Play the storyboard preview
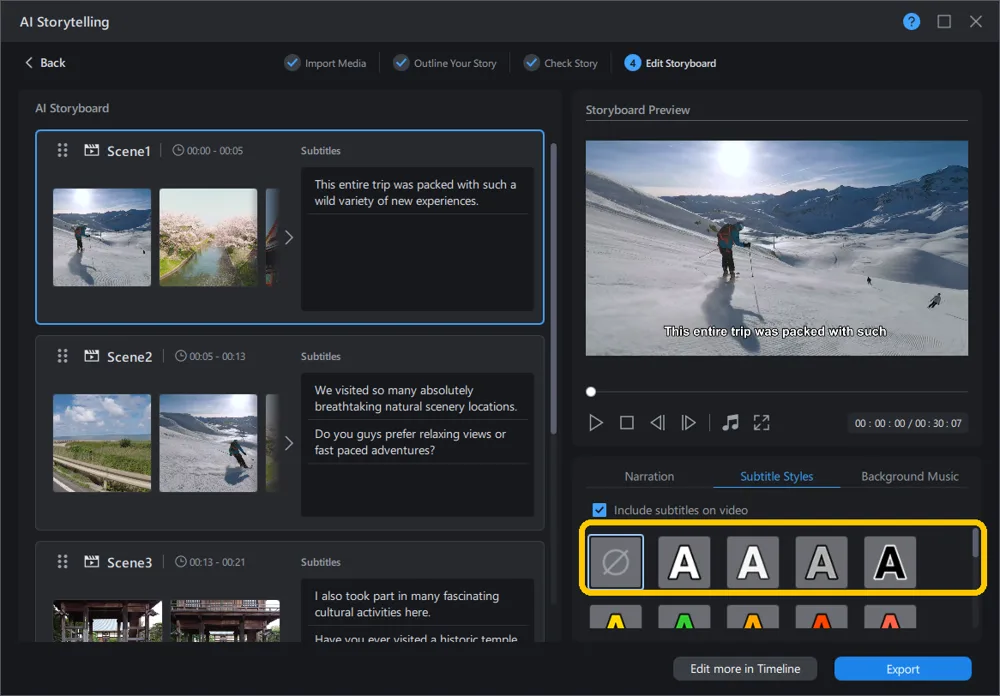This screenshot has height=696, width=1000. [x=596, y=422]
